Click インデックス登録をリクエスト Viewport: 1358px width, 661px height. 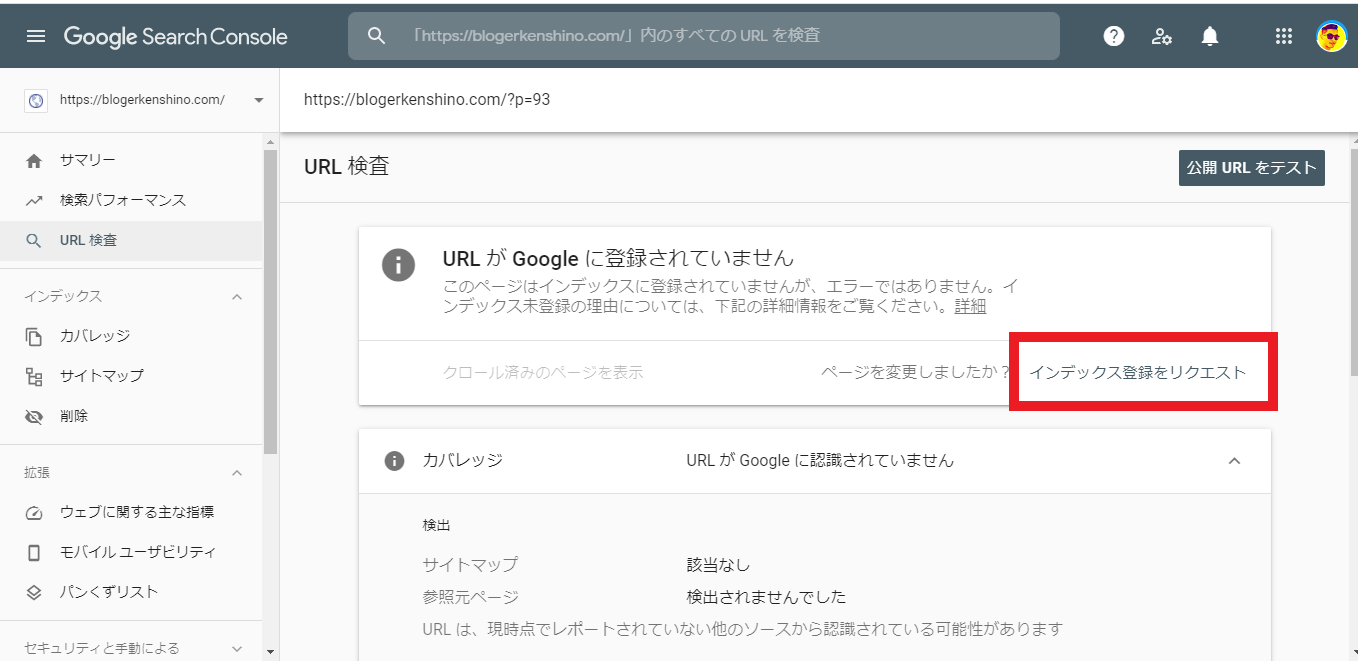(x=1138, y=373)
